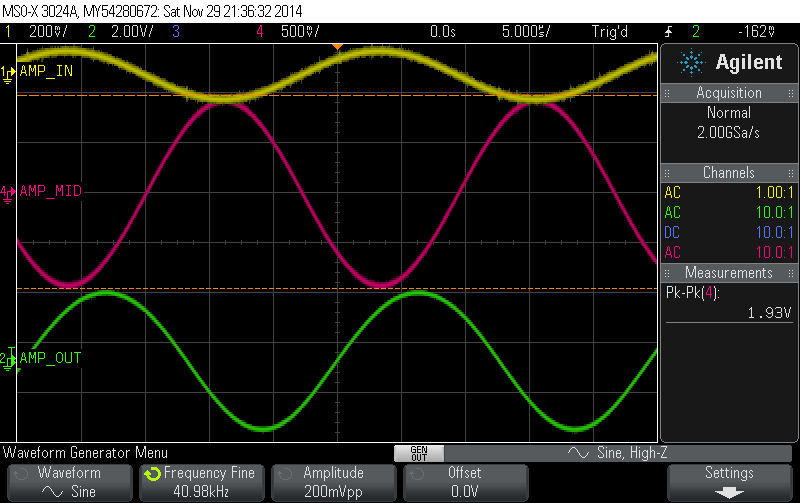Open the Acquisition panel header
Viewport: 800px width, 503px height.
(729, 93)
